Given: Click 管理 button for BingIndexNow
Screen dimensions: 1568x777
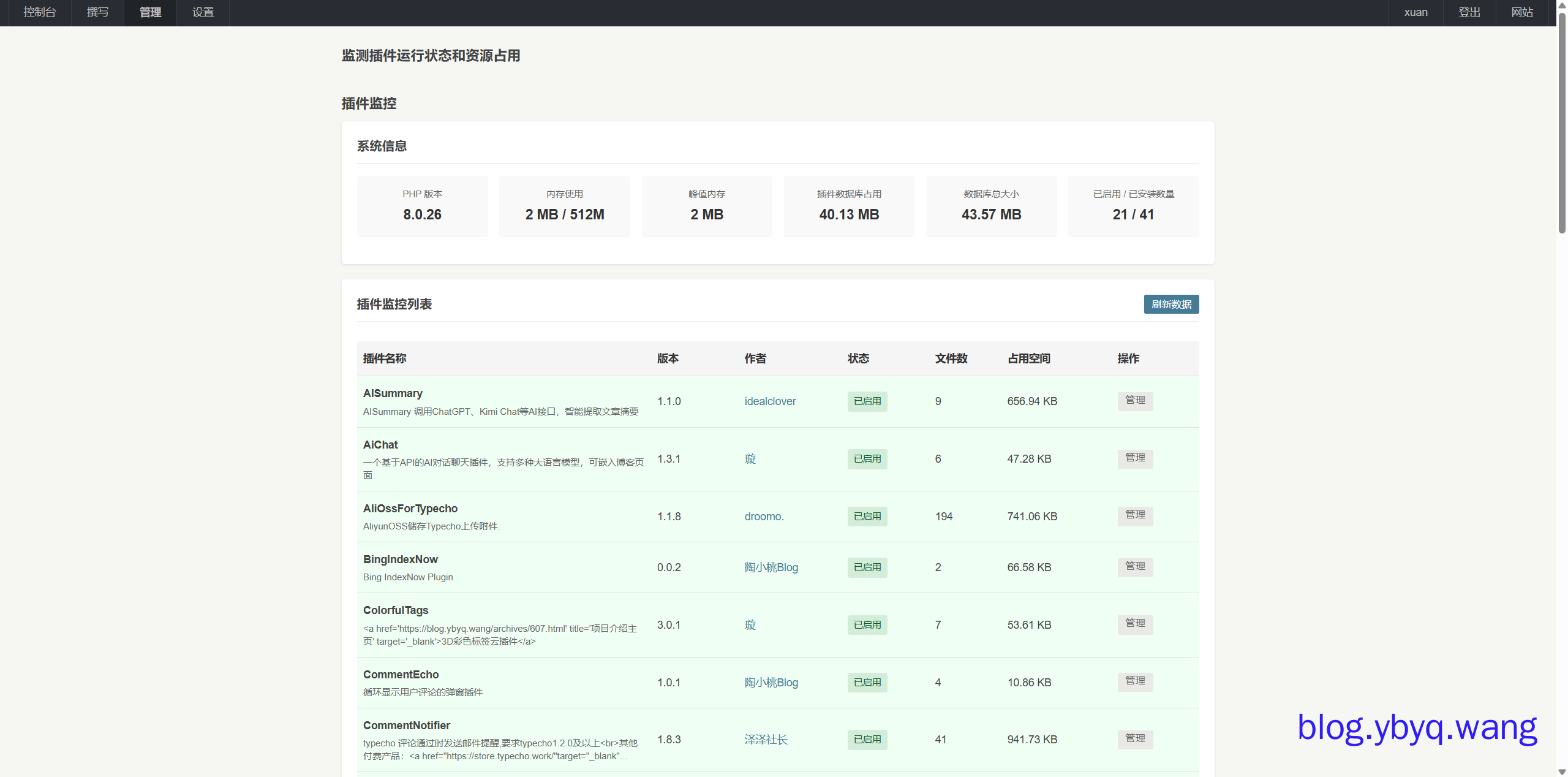Looking at the screenshot, I should pos(1134,566).
